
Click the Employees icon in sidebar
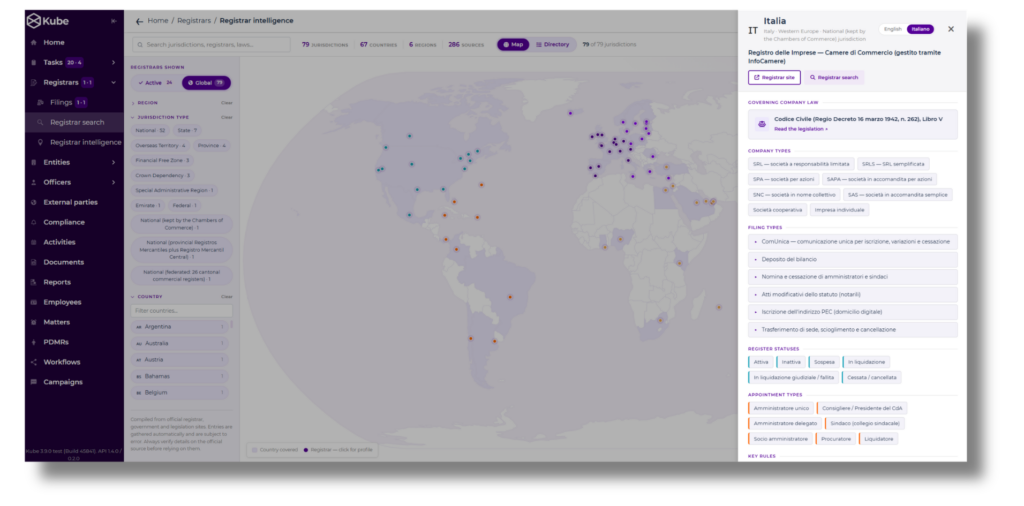coord(34,302)
